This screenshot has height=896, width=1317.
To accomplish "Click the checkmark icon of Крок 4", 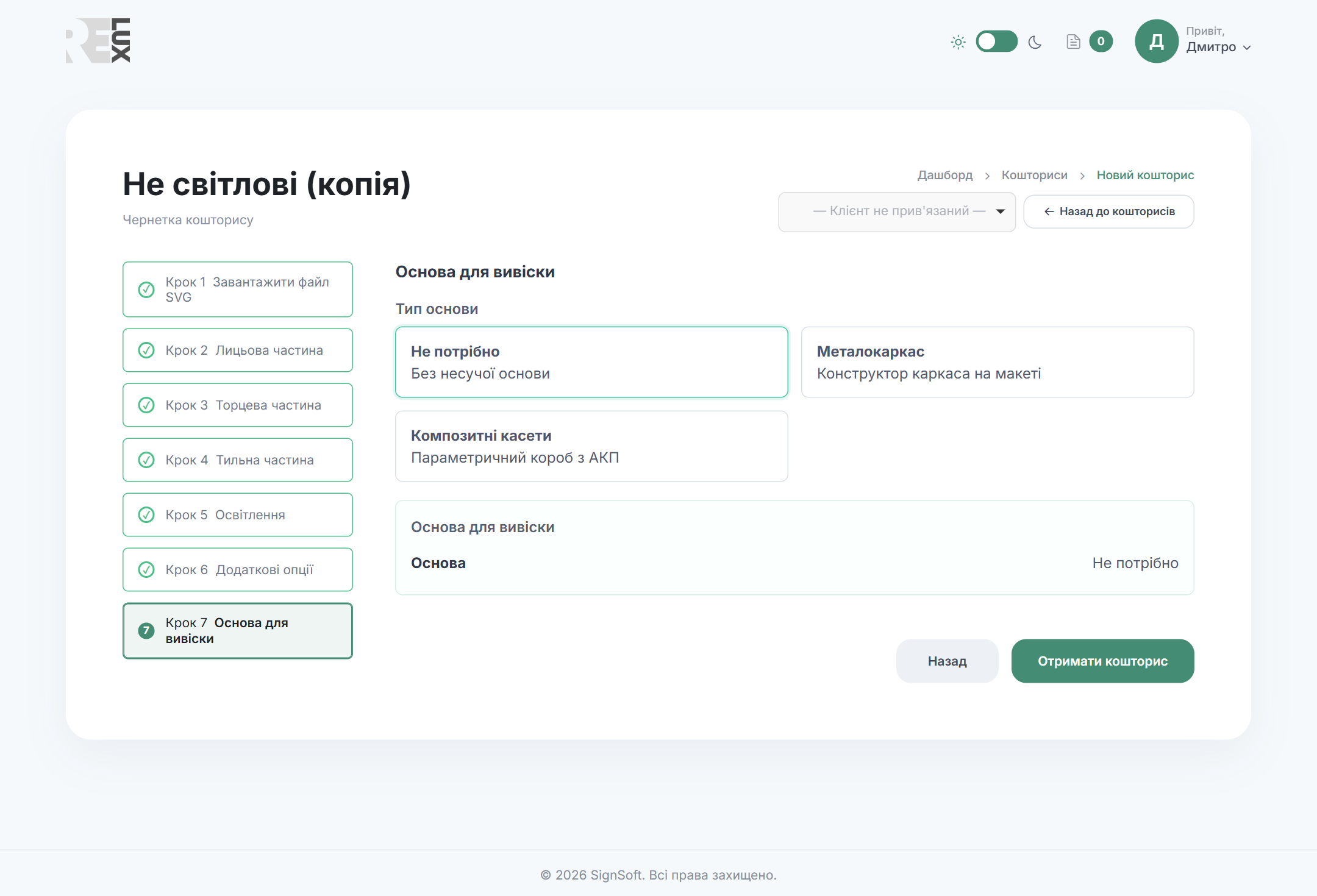I will click(x=146, y=460).
